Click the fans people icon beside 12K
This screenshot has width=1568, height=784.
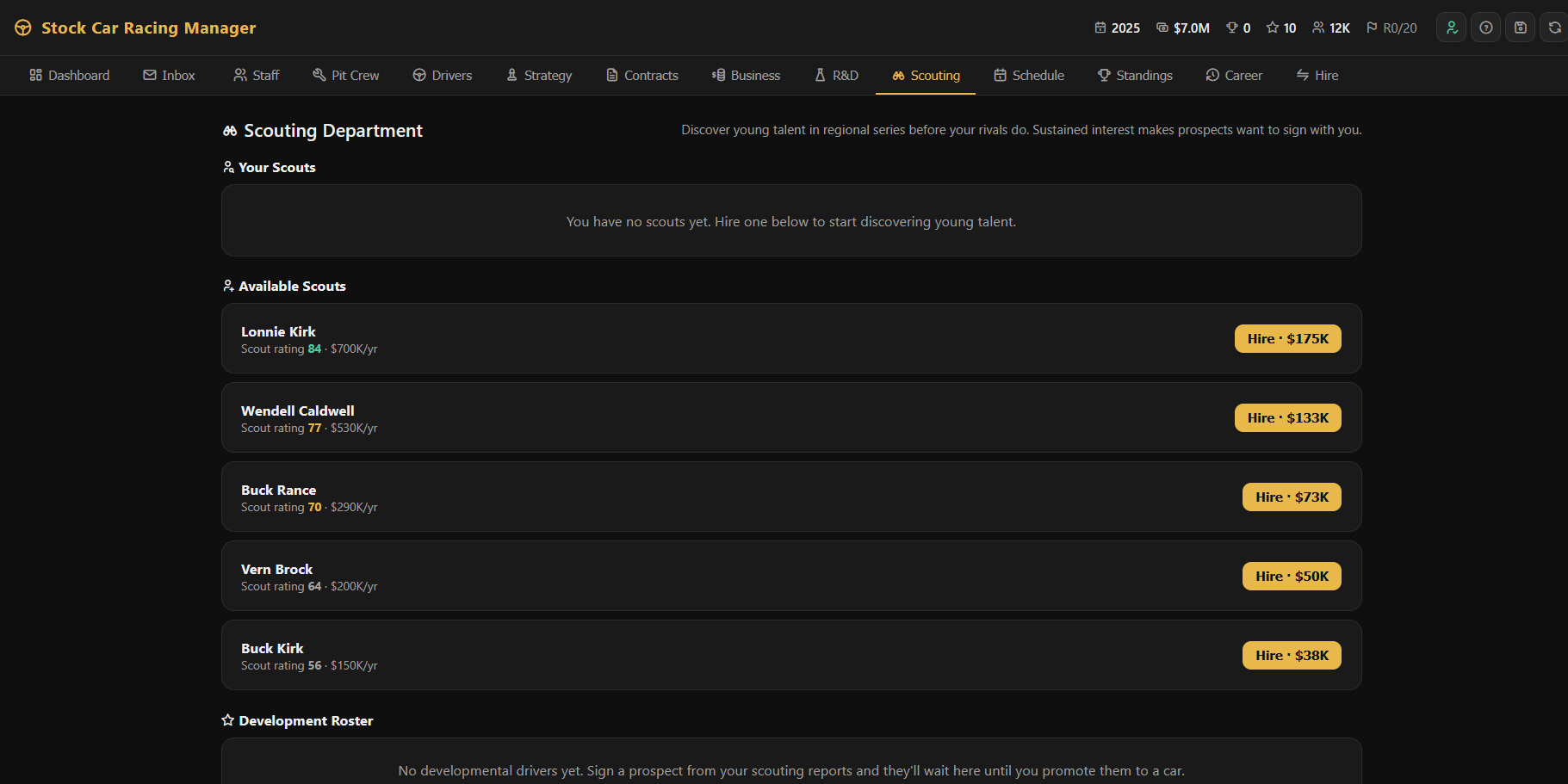(1318, 28)
